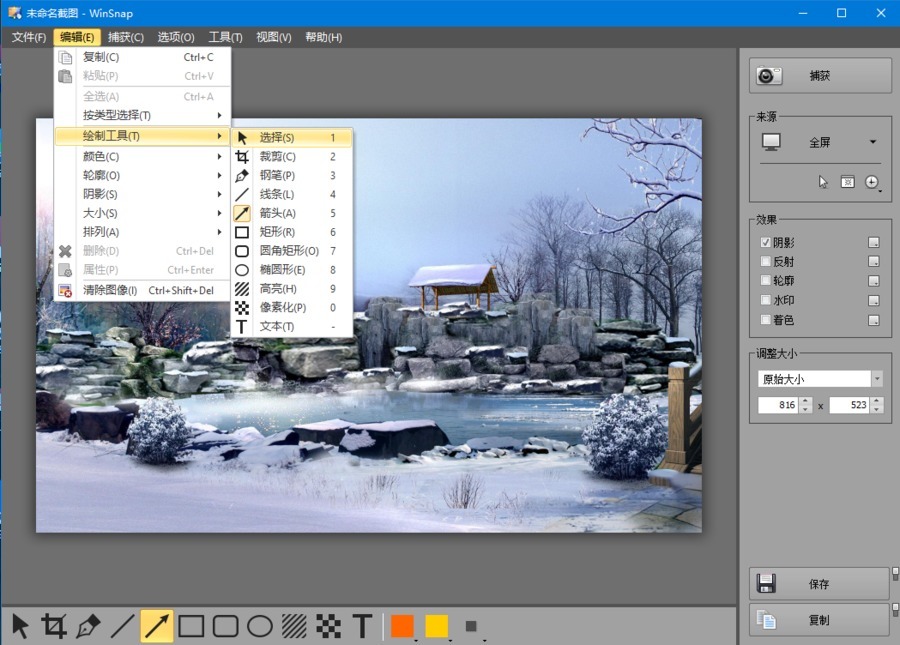Choose 选择(S) in drawing tools submenu
This screenshot has width=900, height=645.
tap(292, 137)
